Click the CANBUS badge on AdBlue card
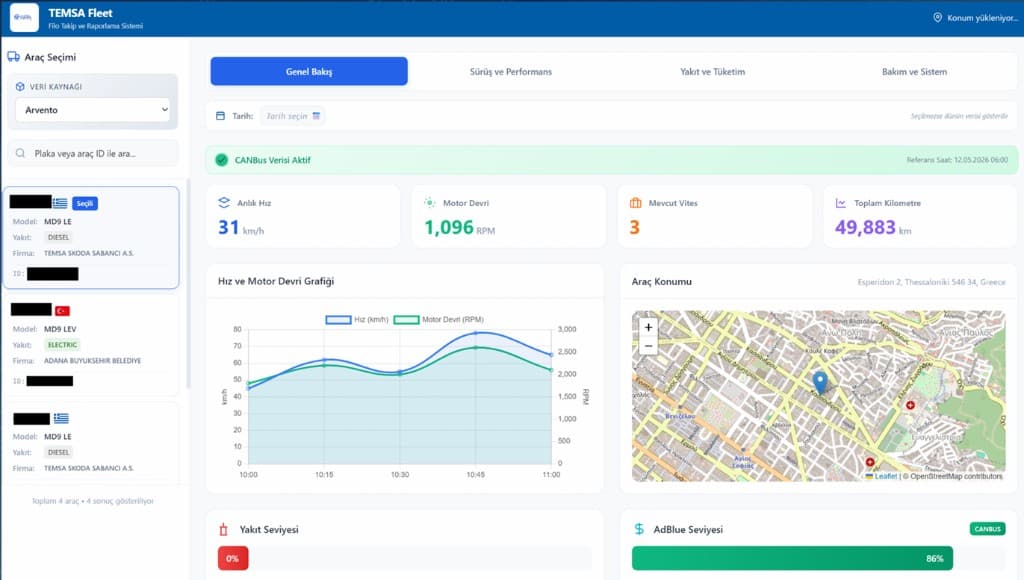The height and width of the screenshot is (580, 1024). pos(987,528)
